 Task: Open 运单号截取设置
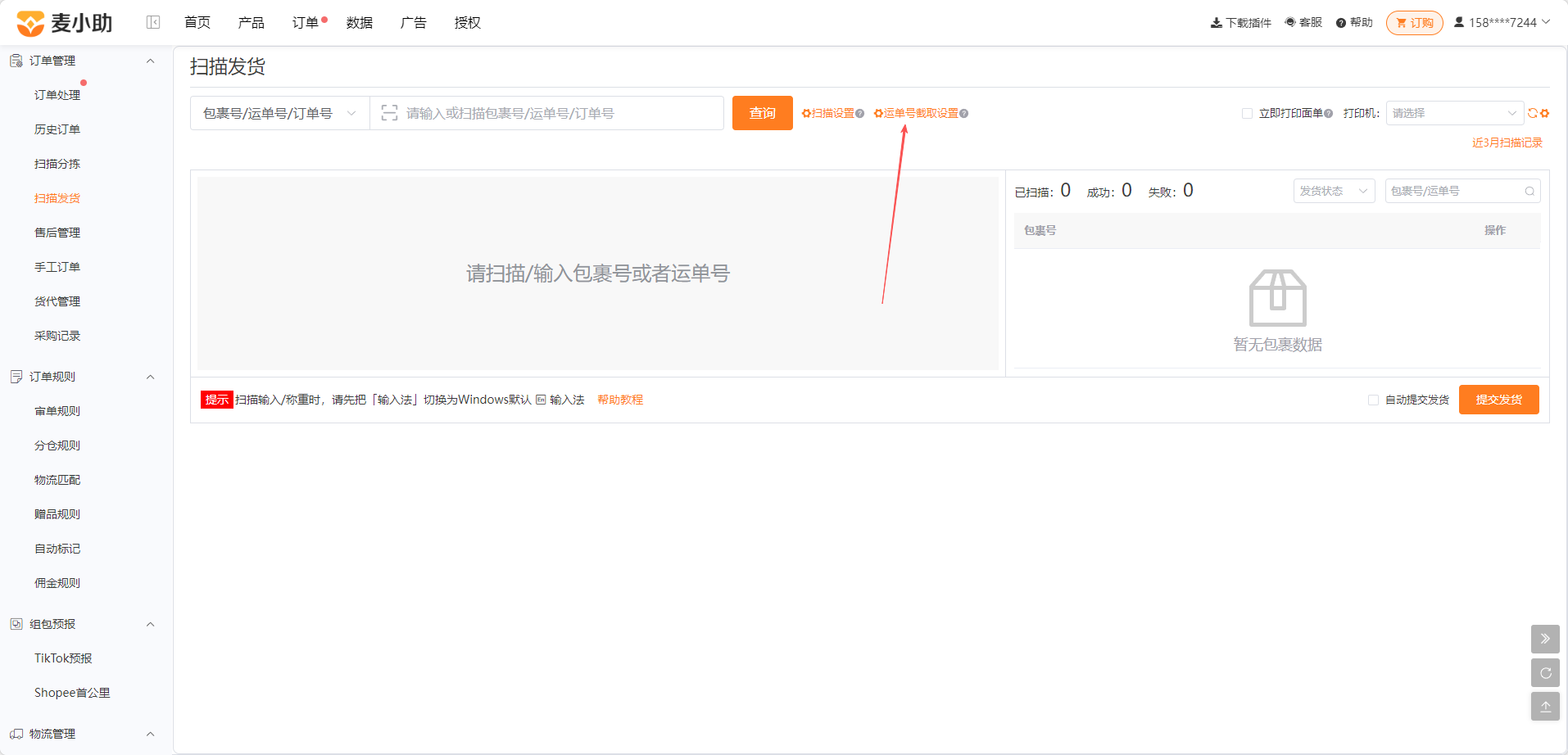[x=916, y=113]
